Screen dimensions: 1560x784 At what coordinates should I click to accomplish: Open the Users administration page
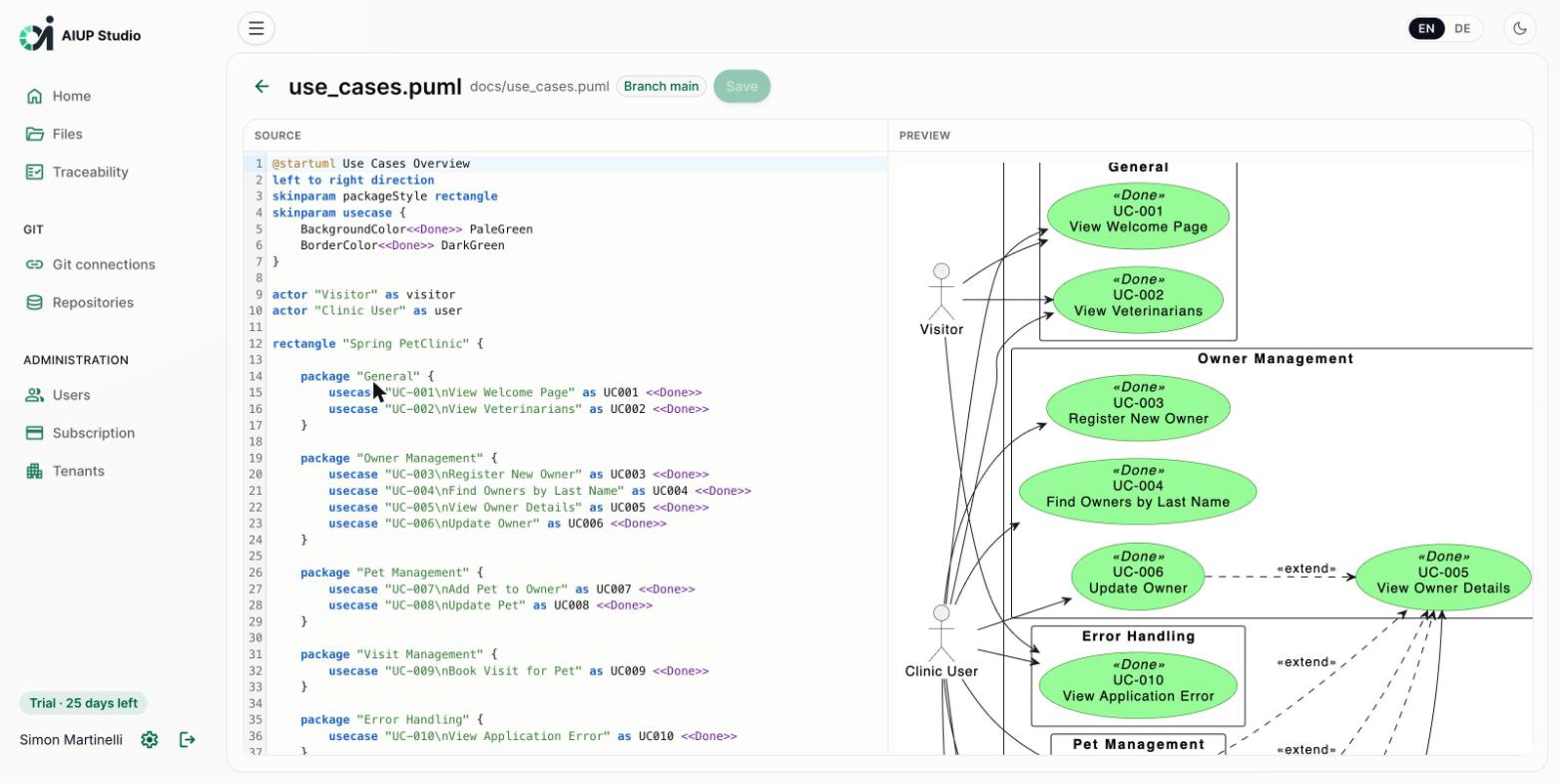[72, 395]
